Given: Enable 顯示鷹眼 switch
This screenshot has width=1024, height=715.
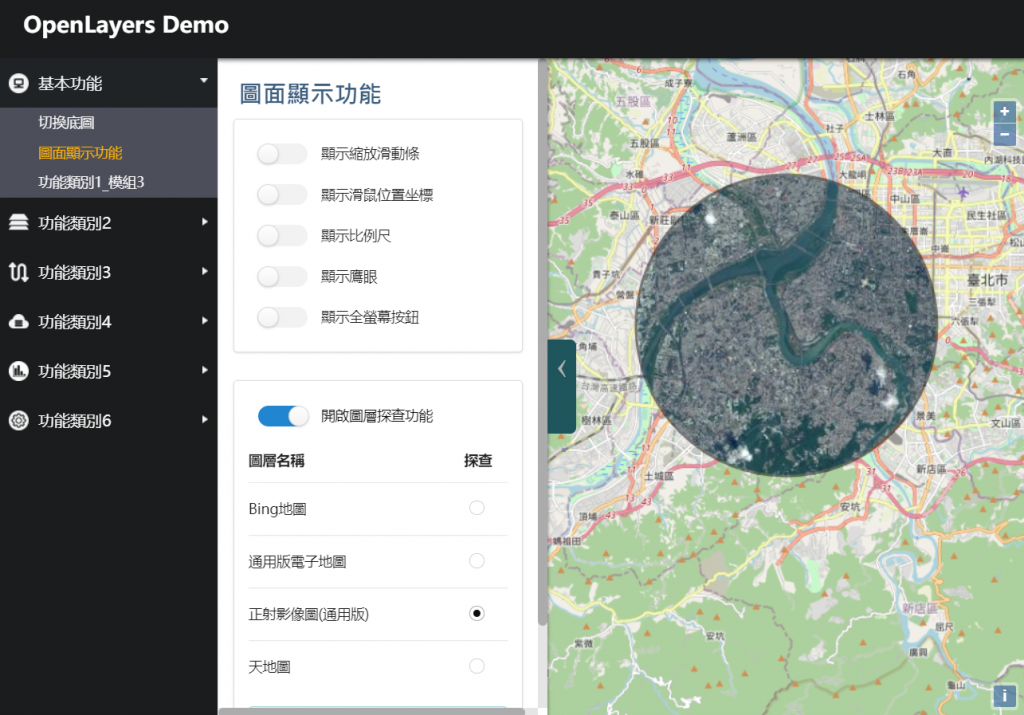Looking at the screenshot, I should [281, 277].
